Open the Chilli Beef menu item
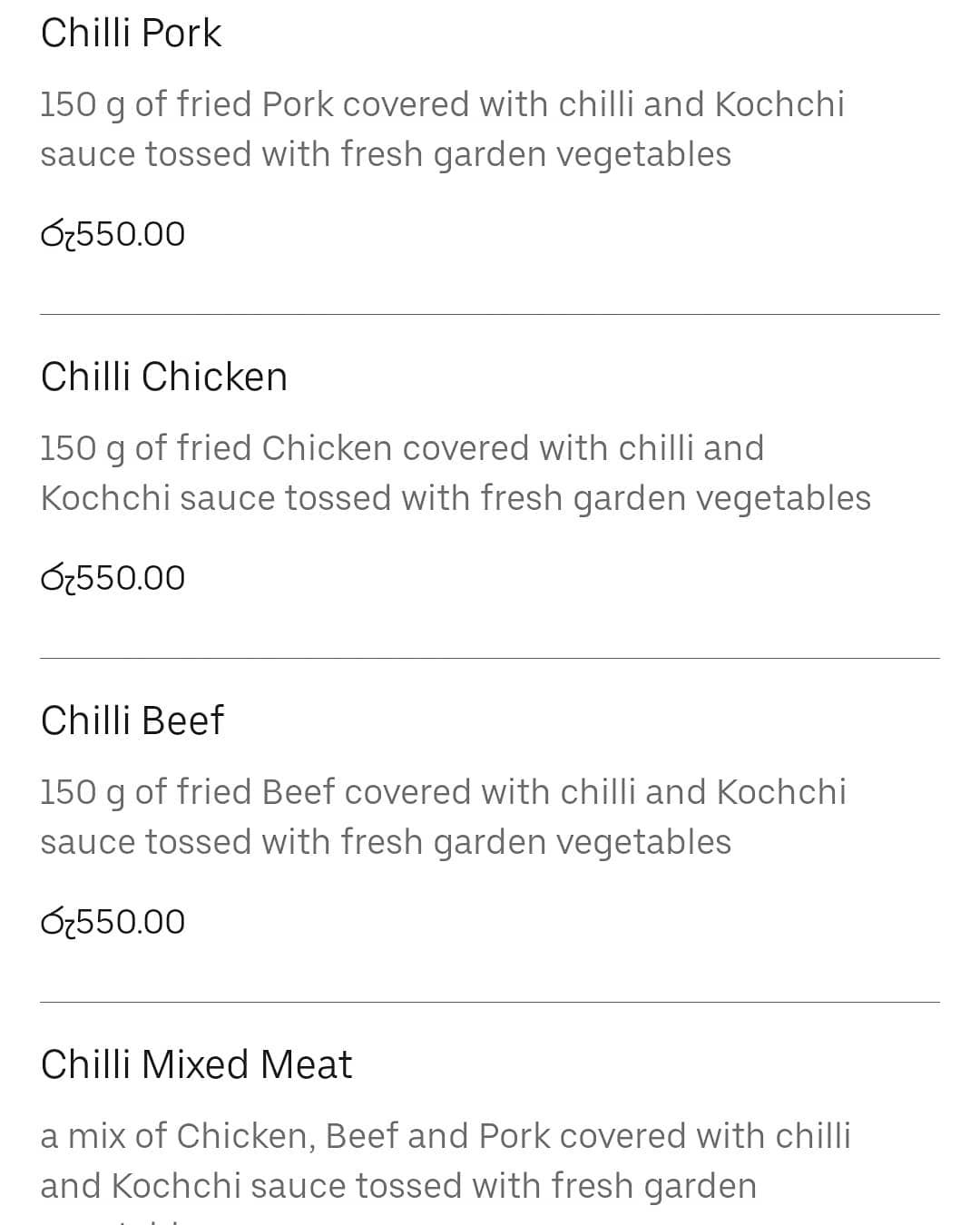Image resolution: width=980 pixels, height=1225 pixels. pyautogui.click(x=132, y=720)
